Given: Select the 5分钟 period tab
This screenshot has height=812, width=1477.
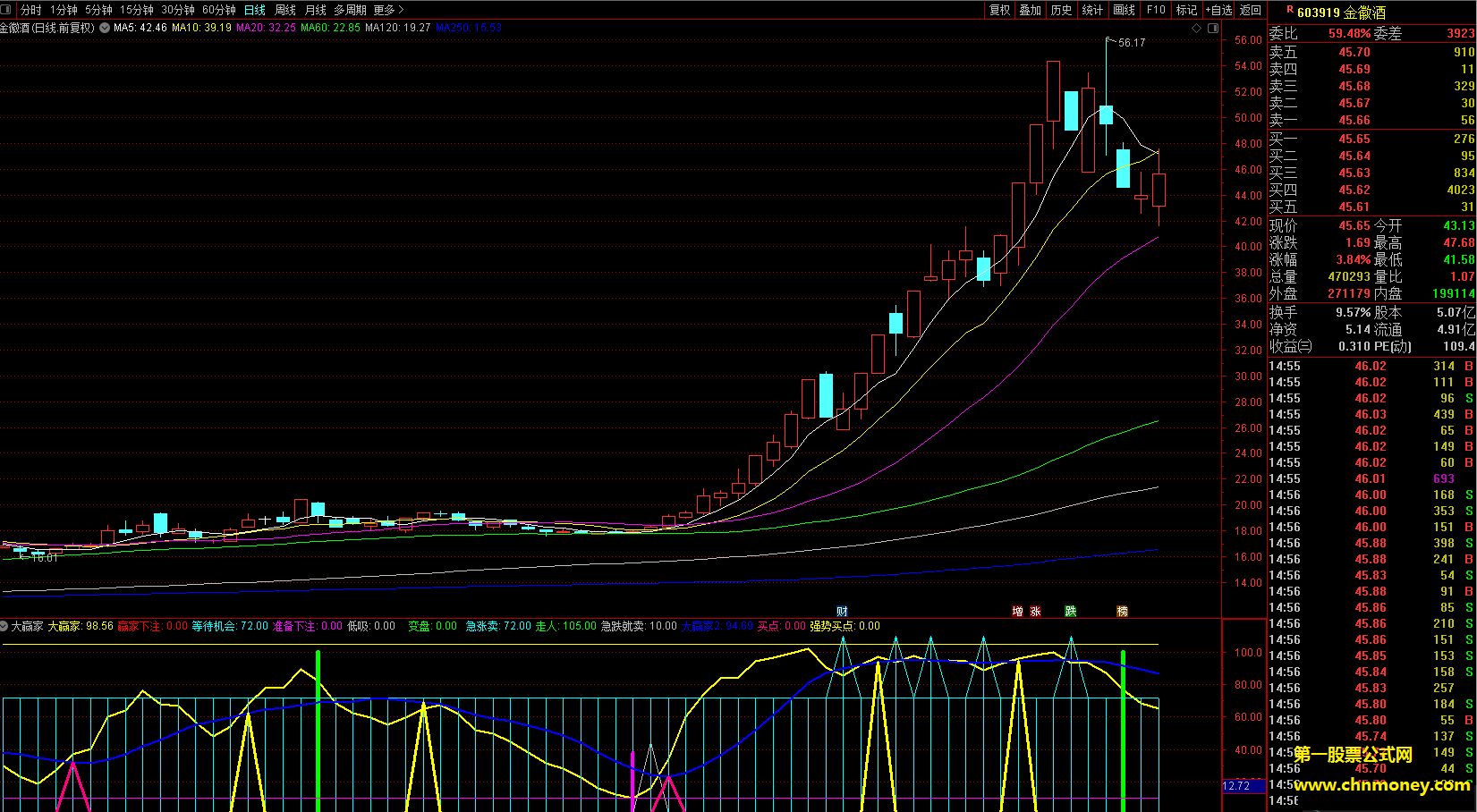Looking at the screenshot, I should [x=98, y=10].
